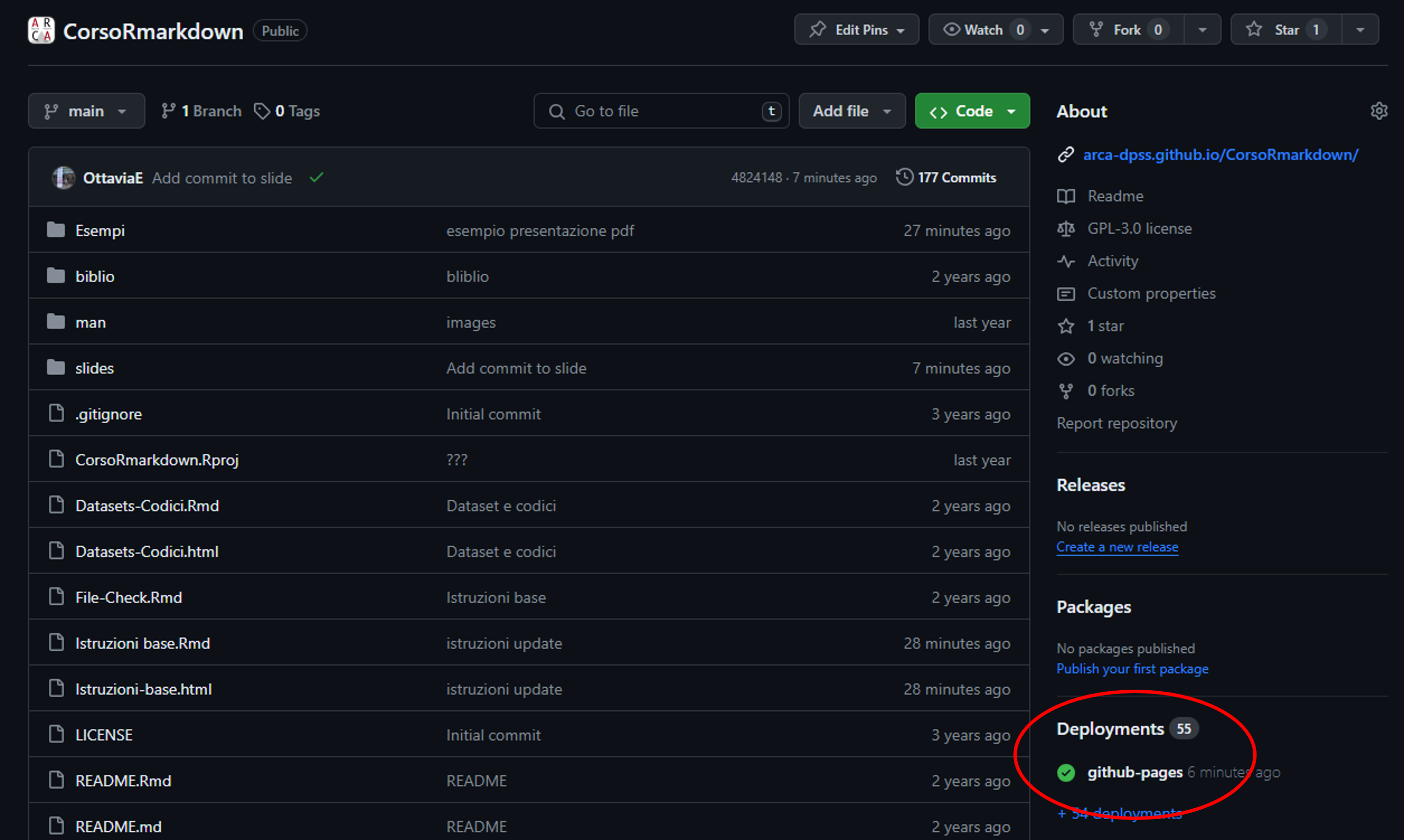The width and height of the screenshot is (1404, 840).
Task: Click Create a new release link
Action: (x=1117, y=547)
